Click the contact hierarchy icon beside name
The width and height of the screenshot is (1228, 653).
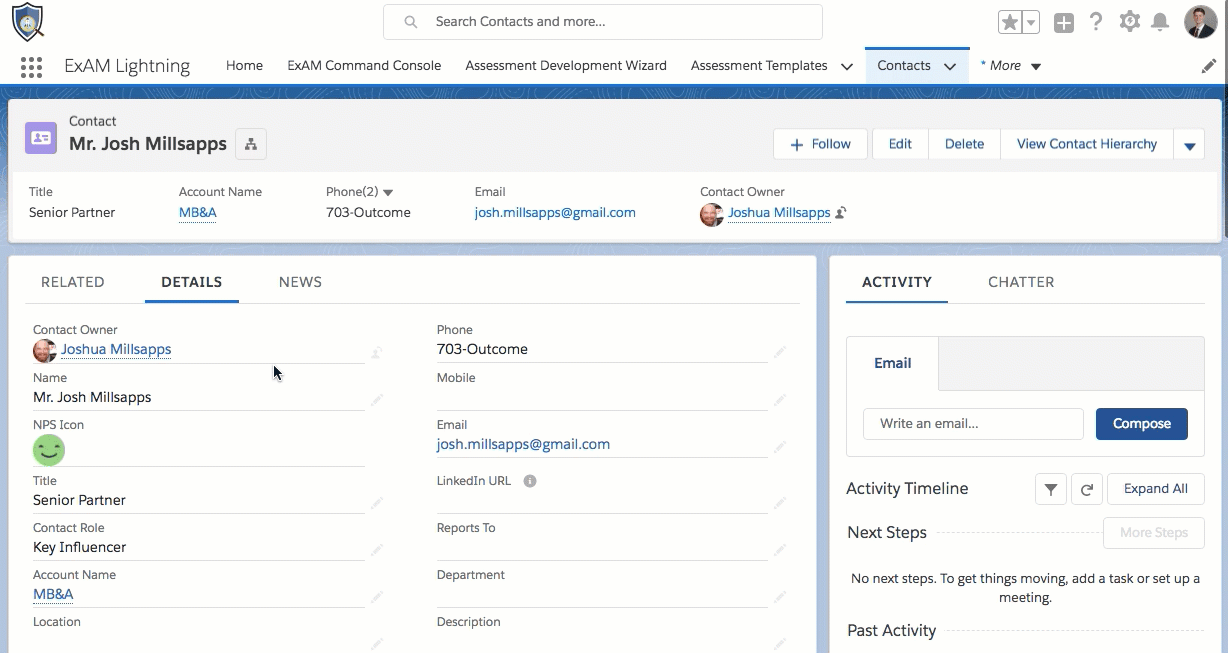tap(251, 144)
